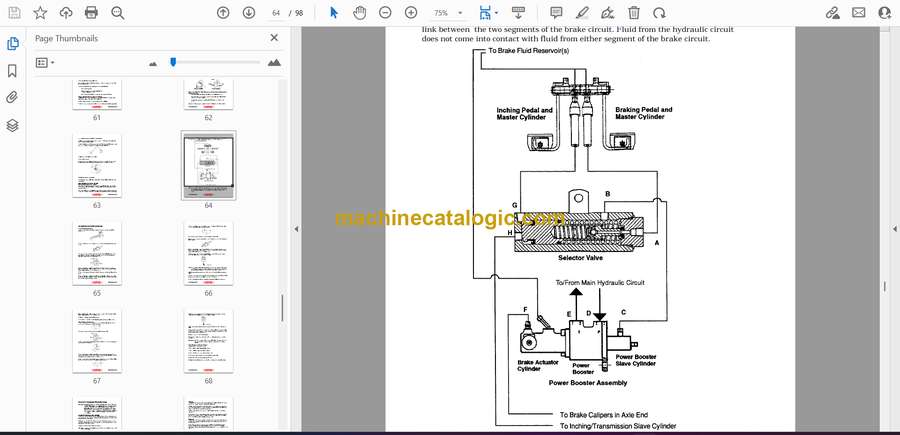Image resolution: width=900 pixels, height=435 pixels.
Task: Star this document as a favorite
Action: point(40,13)
